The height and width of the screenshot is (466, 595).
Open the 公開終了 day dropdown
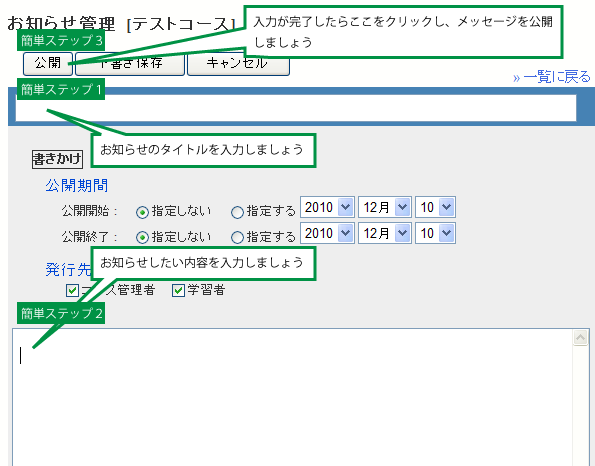point(435,233)
